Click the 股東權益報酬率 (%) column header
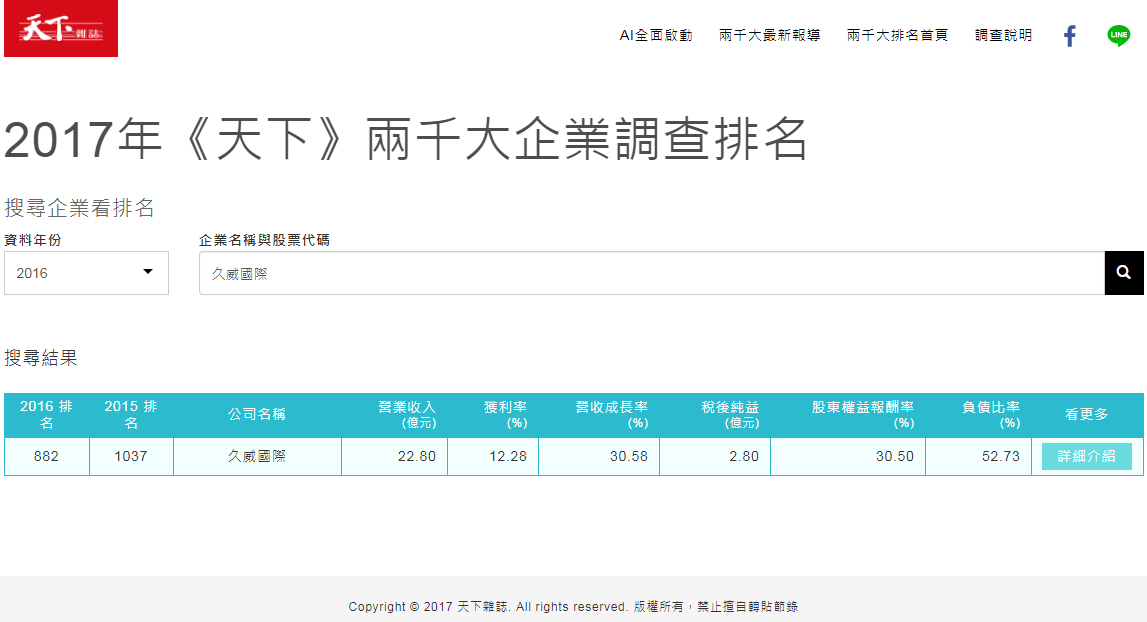1147x622 pixels. pos(848,415)
